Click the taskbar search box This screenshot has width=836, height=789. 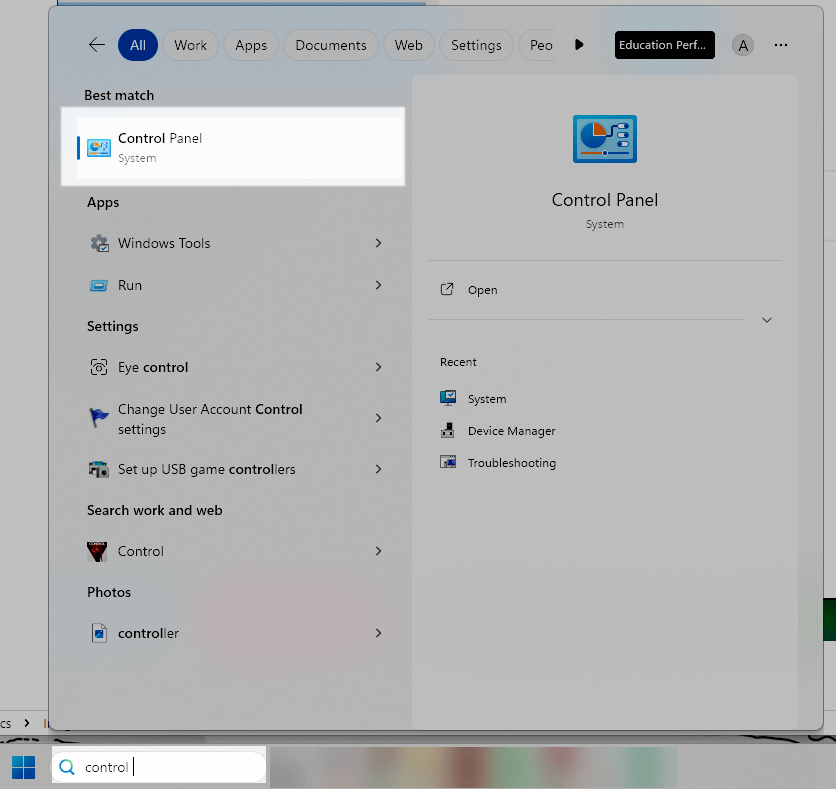point(159,767)
